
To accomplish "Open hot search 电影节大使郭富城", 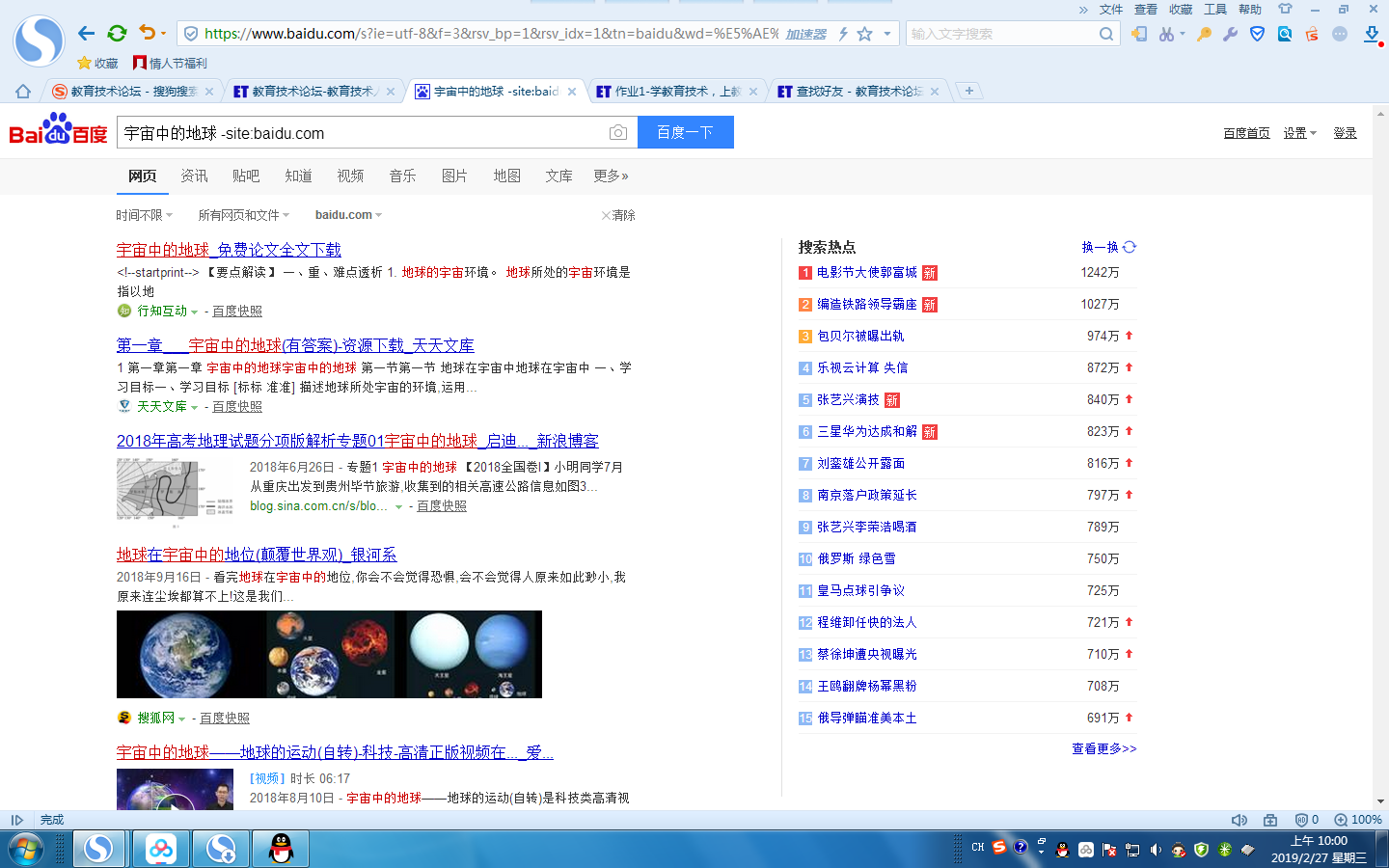I will (867, 273).
